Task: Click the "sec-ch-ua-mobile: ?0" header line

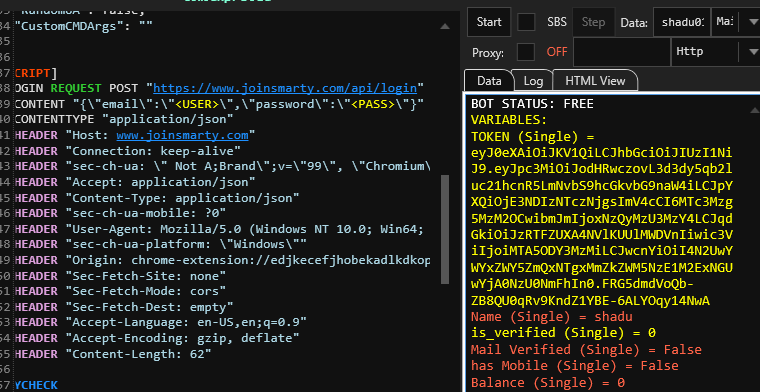Action: pos(121,213)
